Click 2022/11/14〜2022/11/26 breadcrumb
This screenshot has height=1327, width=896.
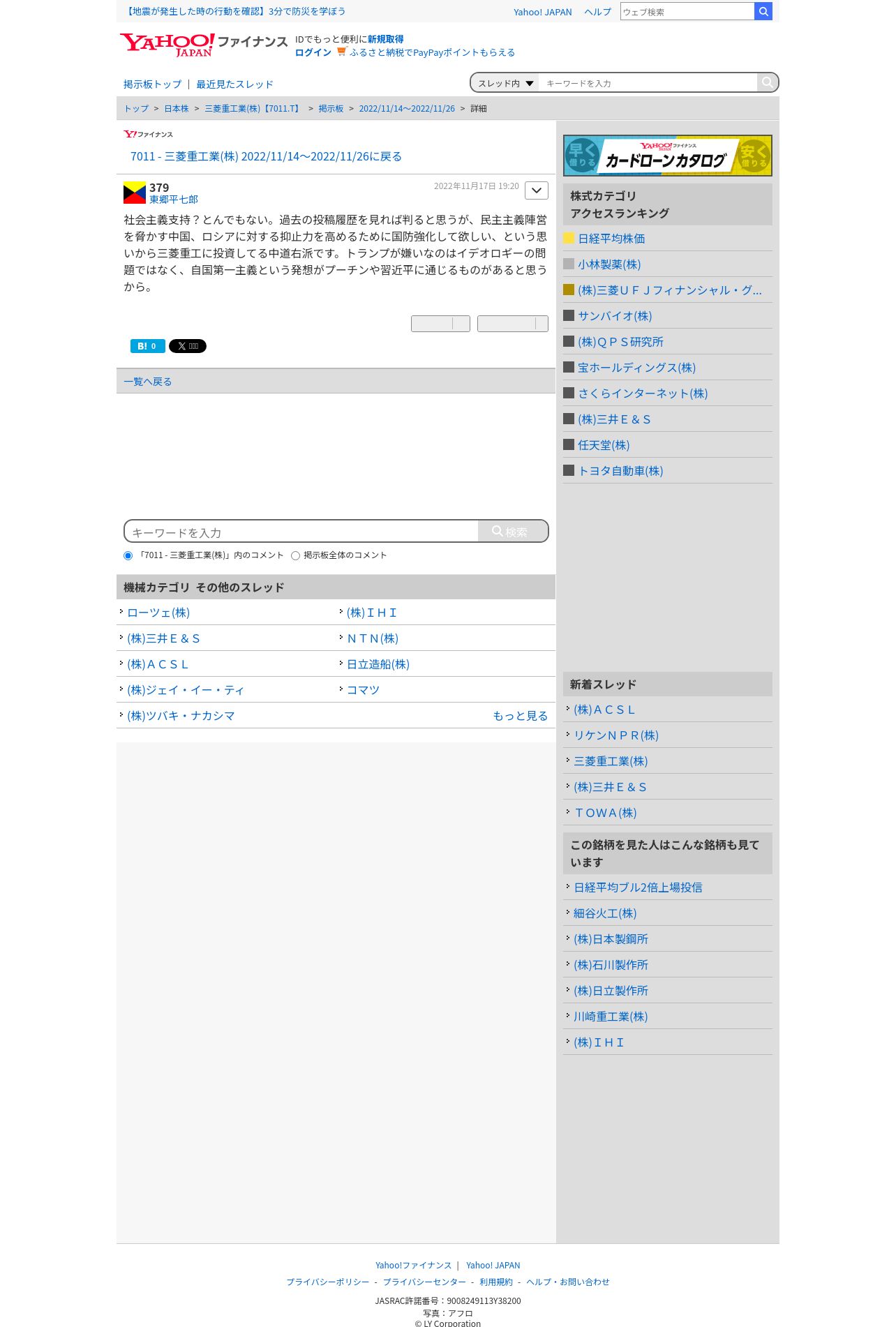407,109
